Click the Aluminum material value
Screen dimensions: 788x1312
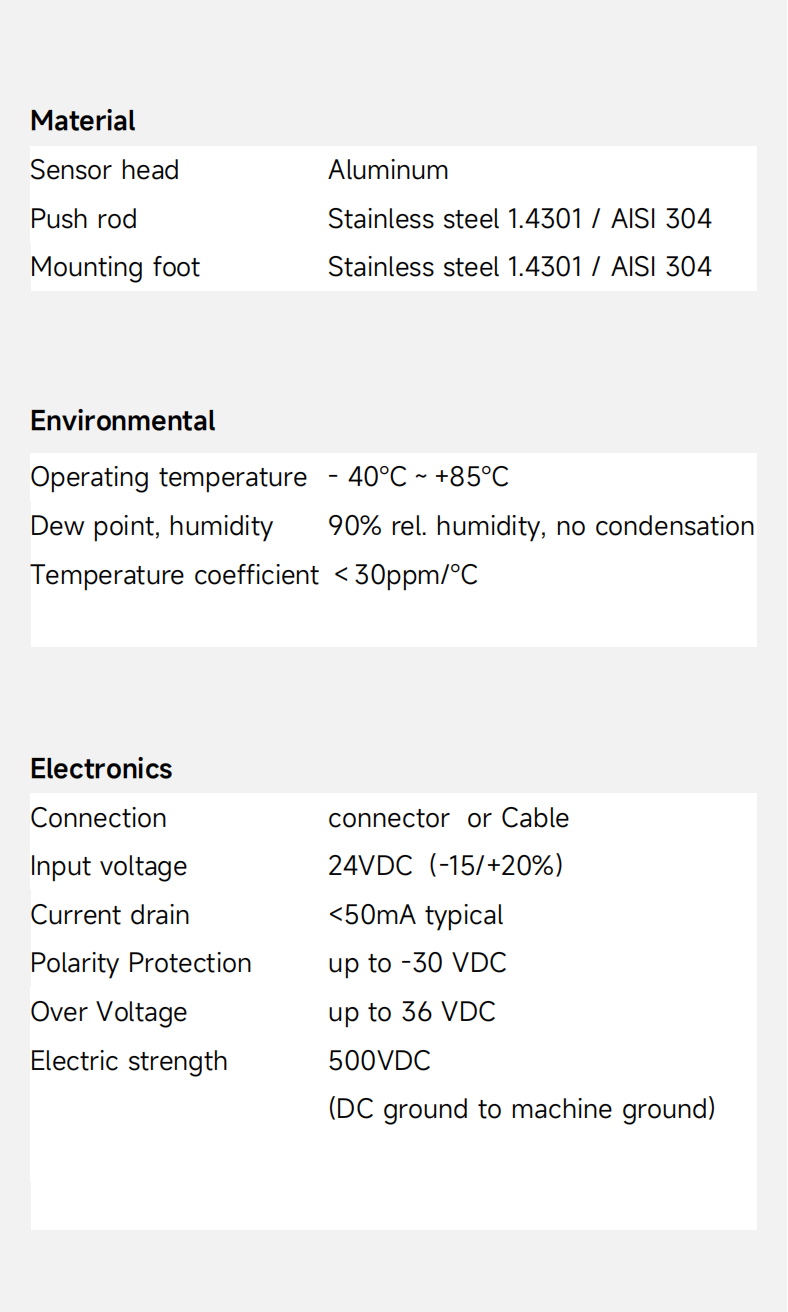(388, 170)
